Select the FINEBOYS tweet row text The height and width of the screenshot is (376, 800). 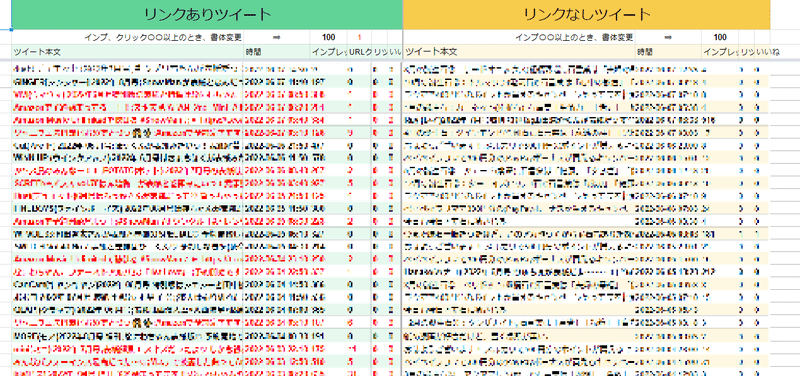tap(128, 208)
